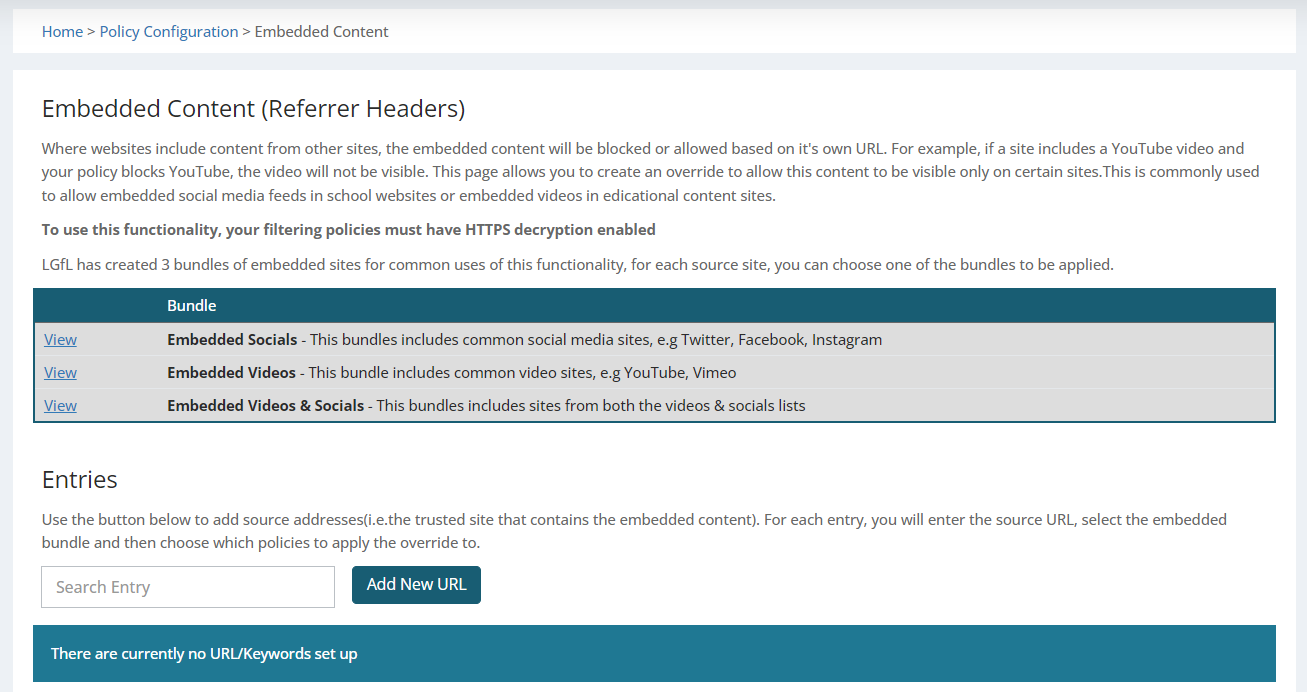Image resolution: width=1307 pixels, height=692 pixels.
Task: Click the sentence about LGfL's 3 bundles
Action: coord(577,265)
